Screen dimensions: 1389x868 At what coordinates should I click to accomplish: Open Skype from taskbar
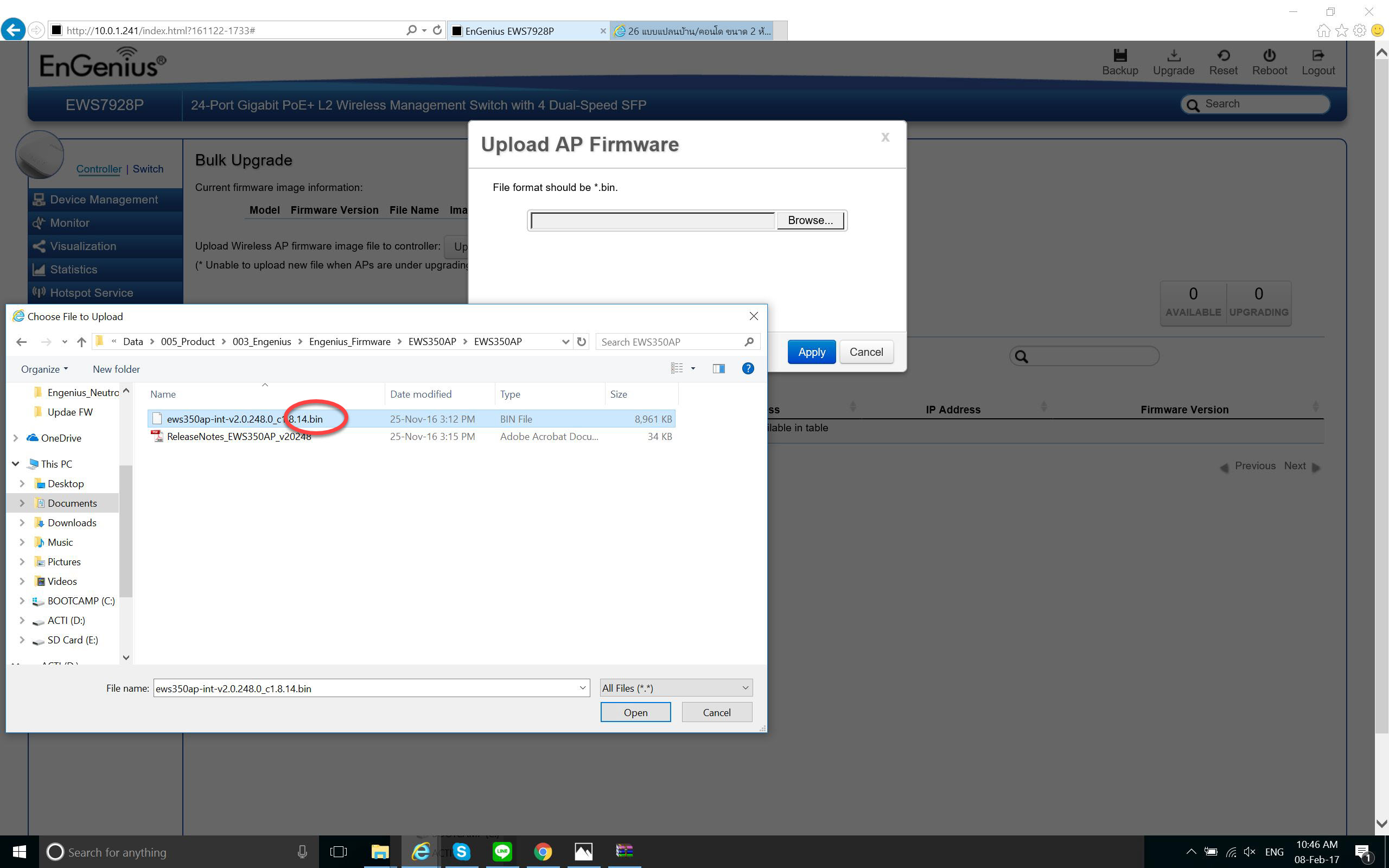(x=462, y=852)
